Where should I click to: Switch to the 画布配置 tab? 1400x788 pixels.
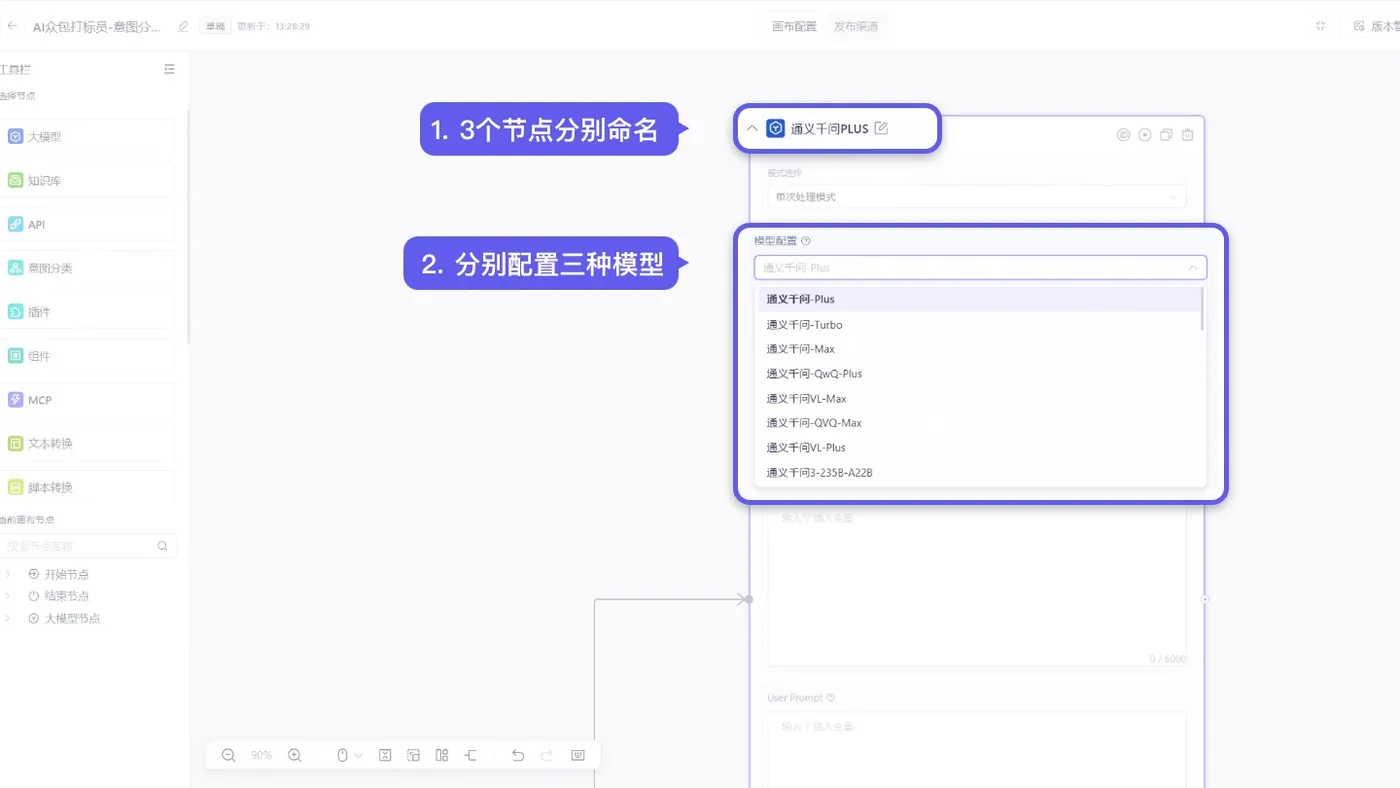pyautogui.click(x=794, y=26)
